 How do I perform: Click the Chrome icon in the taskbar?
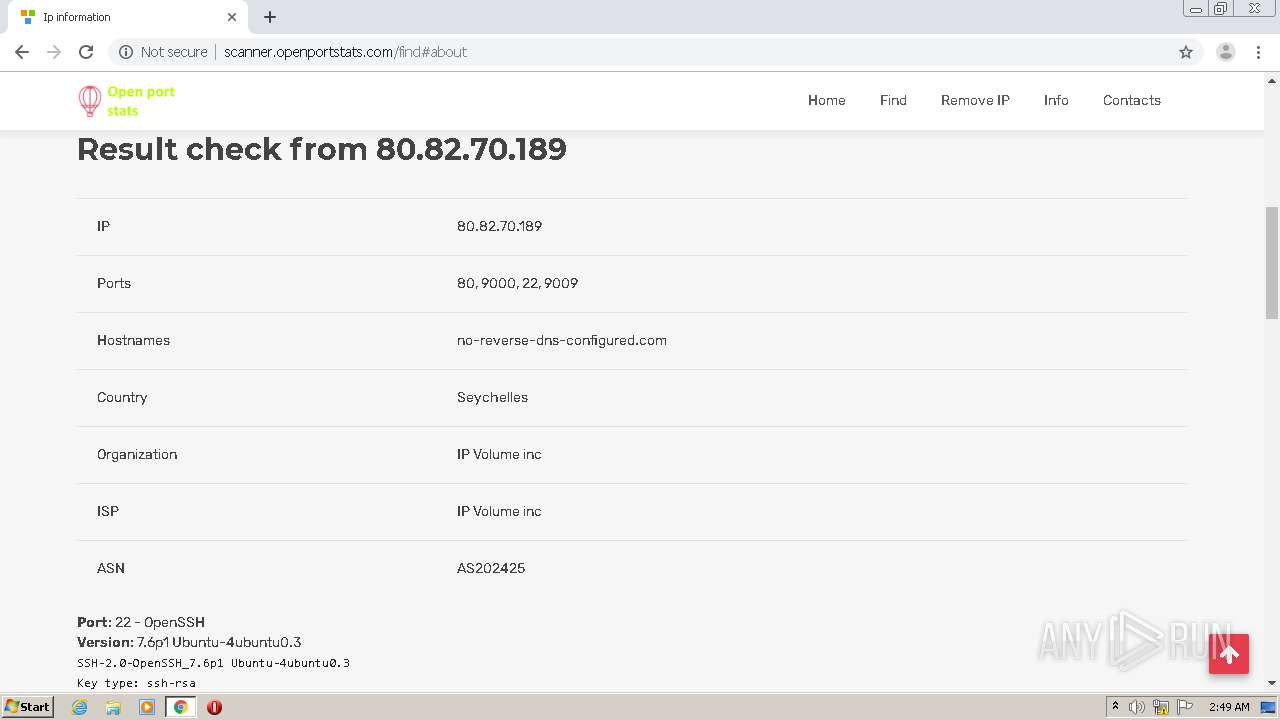(180, 707)
